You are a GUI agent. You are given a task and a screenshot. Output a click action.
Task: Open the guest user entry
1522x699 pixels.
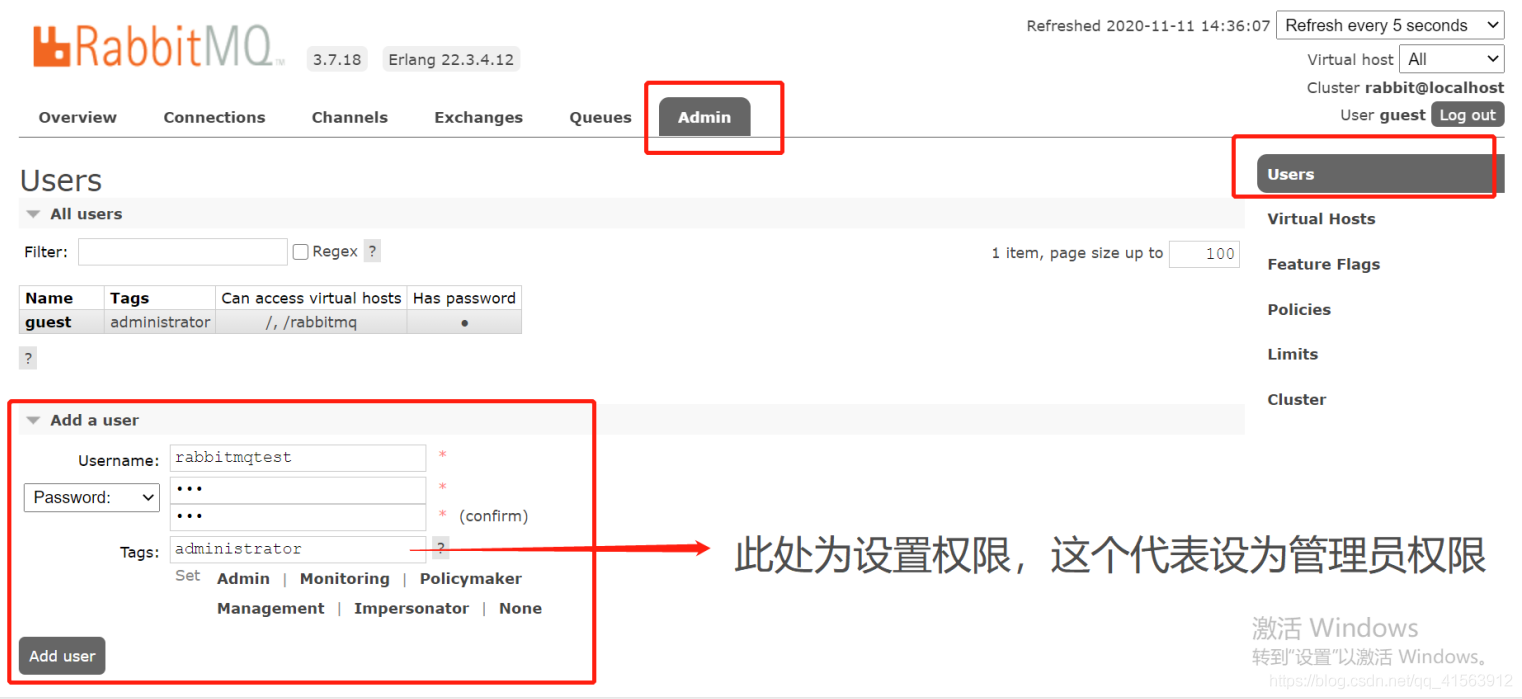(48, 322)
